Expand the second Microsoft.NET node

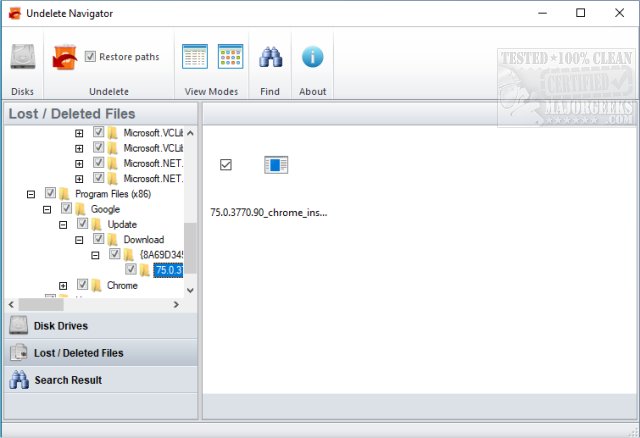[79, 179]
